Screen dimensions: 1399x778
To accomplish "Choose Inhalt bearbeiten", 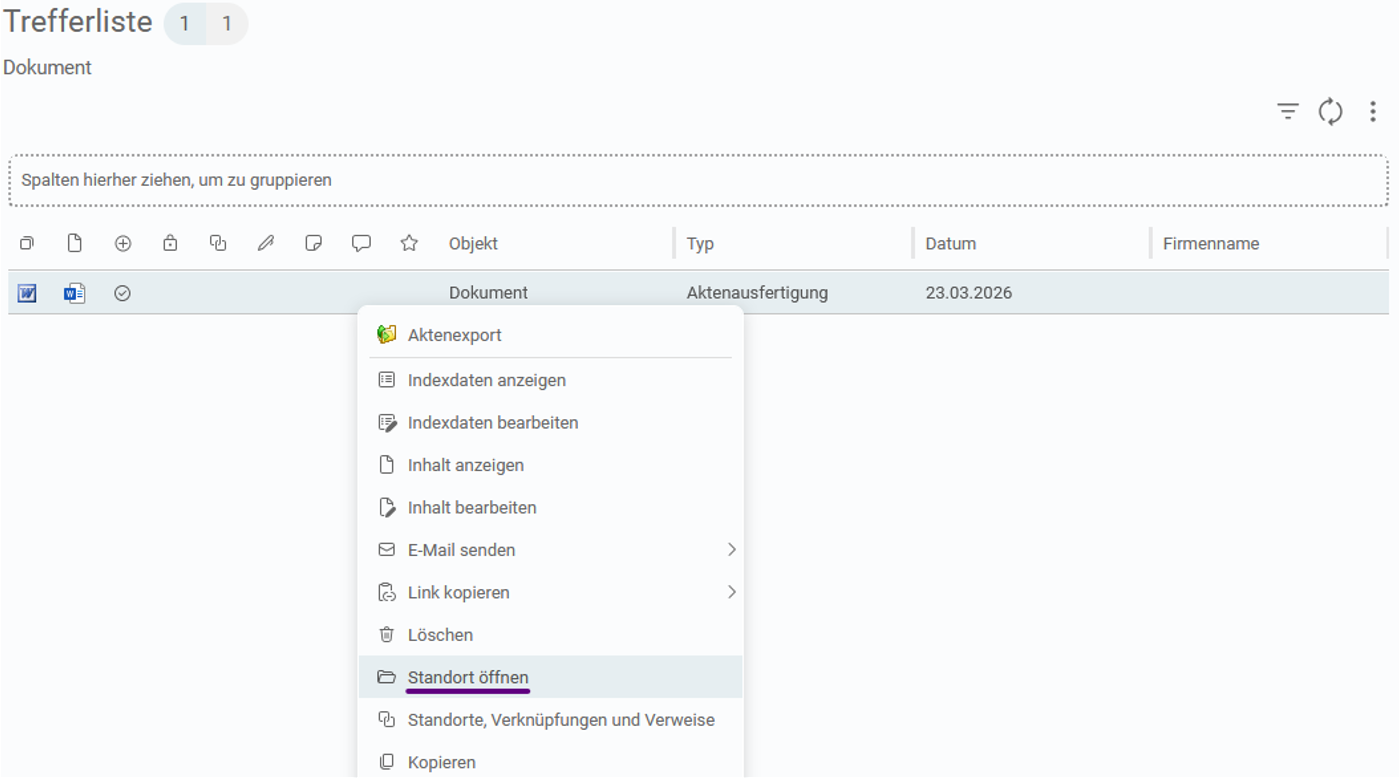I will coord(551,508).
